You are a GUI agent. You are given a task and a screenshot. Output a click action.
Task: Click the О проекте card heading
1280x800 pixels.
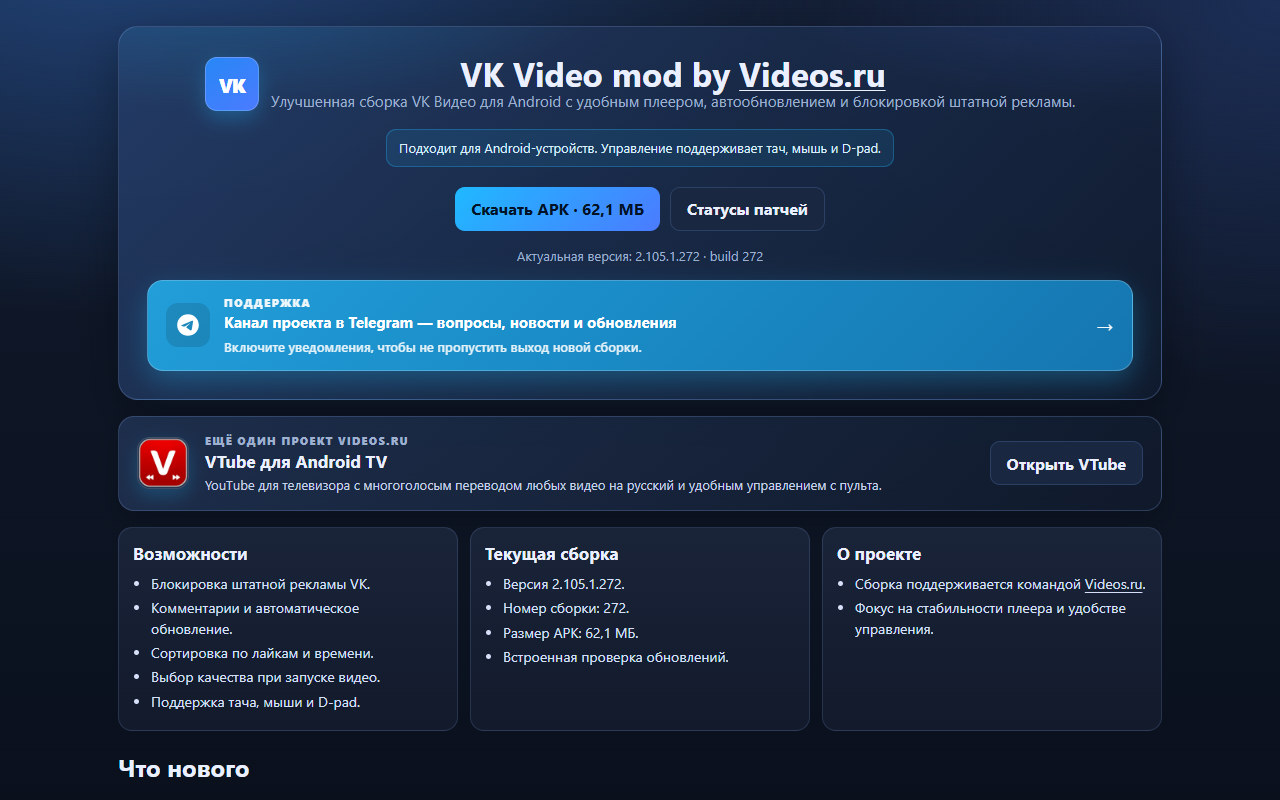(879, 554)
